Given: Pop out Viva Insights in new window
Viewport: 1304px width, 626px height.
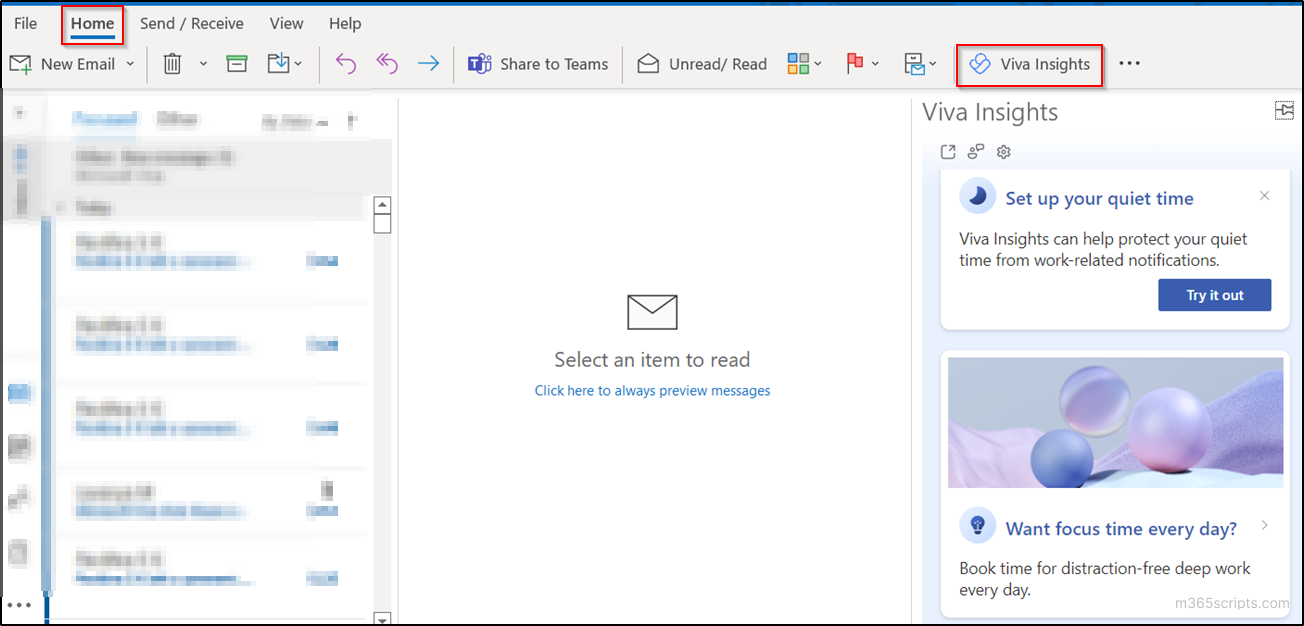Looking at the screenshot, I should click(x=948, y=151).
